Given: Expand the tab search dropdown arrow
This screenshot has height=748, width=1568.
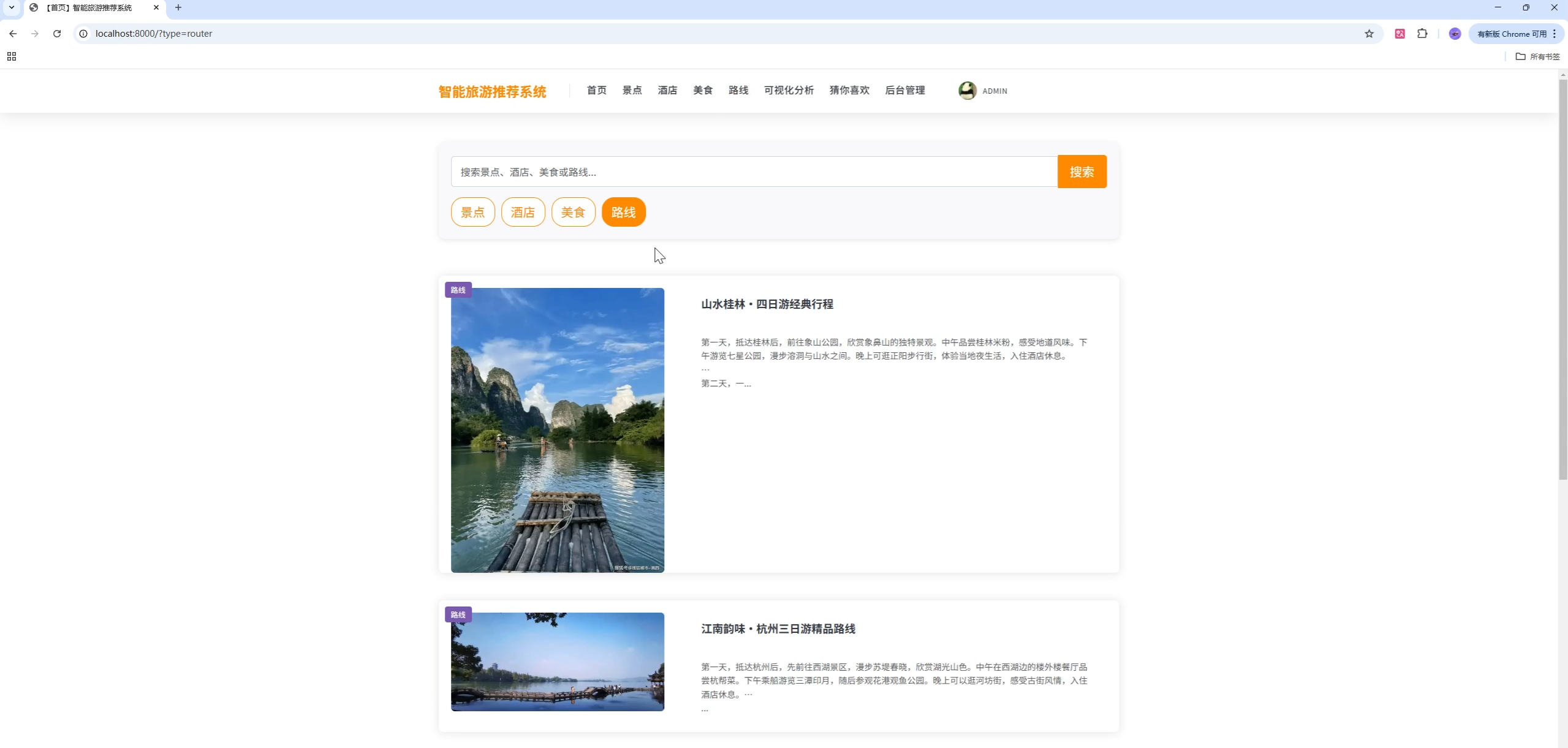Looking at the screenshot, I should pyautogui.click(x=12, y=7).
